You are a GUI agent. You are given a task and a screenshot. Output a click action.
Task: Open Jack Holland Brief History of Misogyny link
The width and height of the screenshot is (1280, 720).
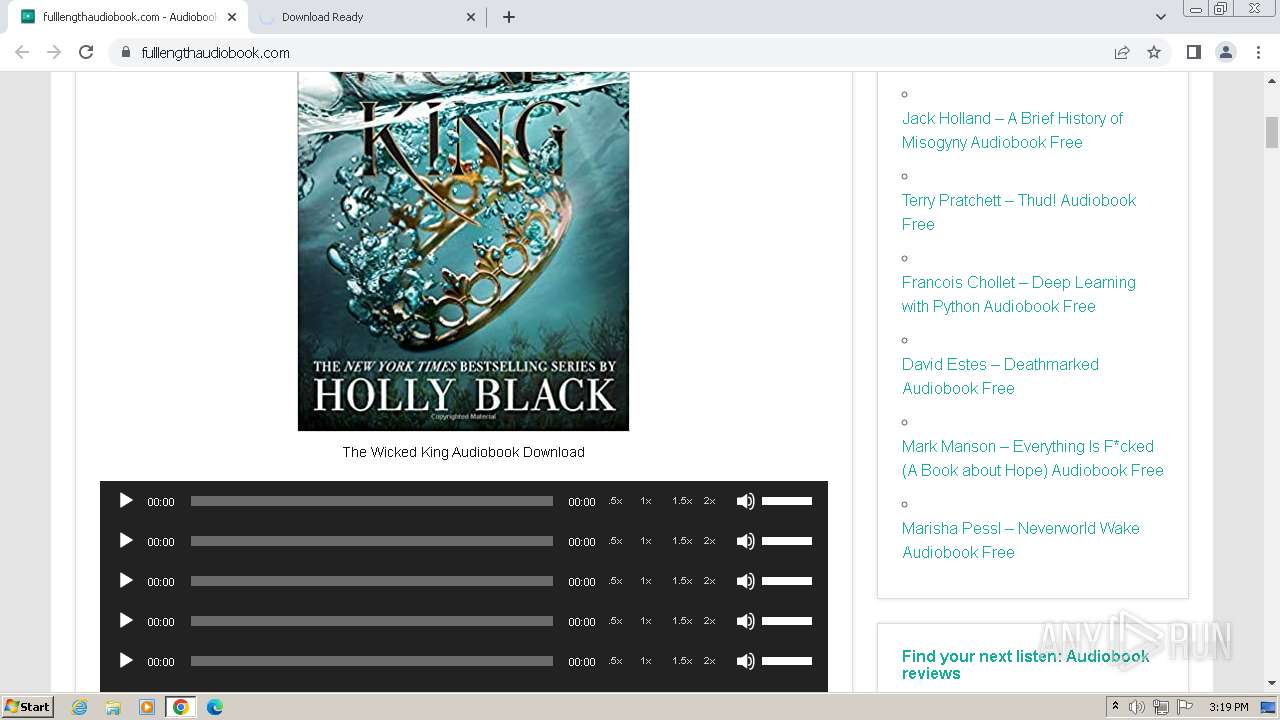1012,130
